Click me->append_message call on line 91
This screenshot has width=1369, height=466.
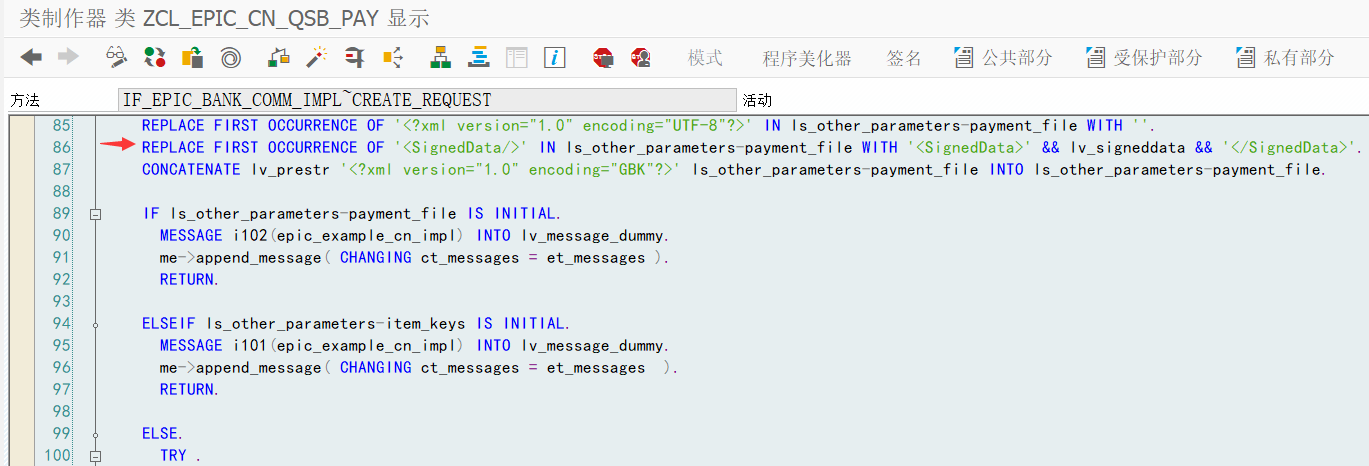click(x=414, y=258)
